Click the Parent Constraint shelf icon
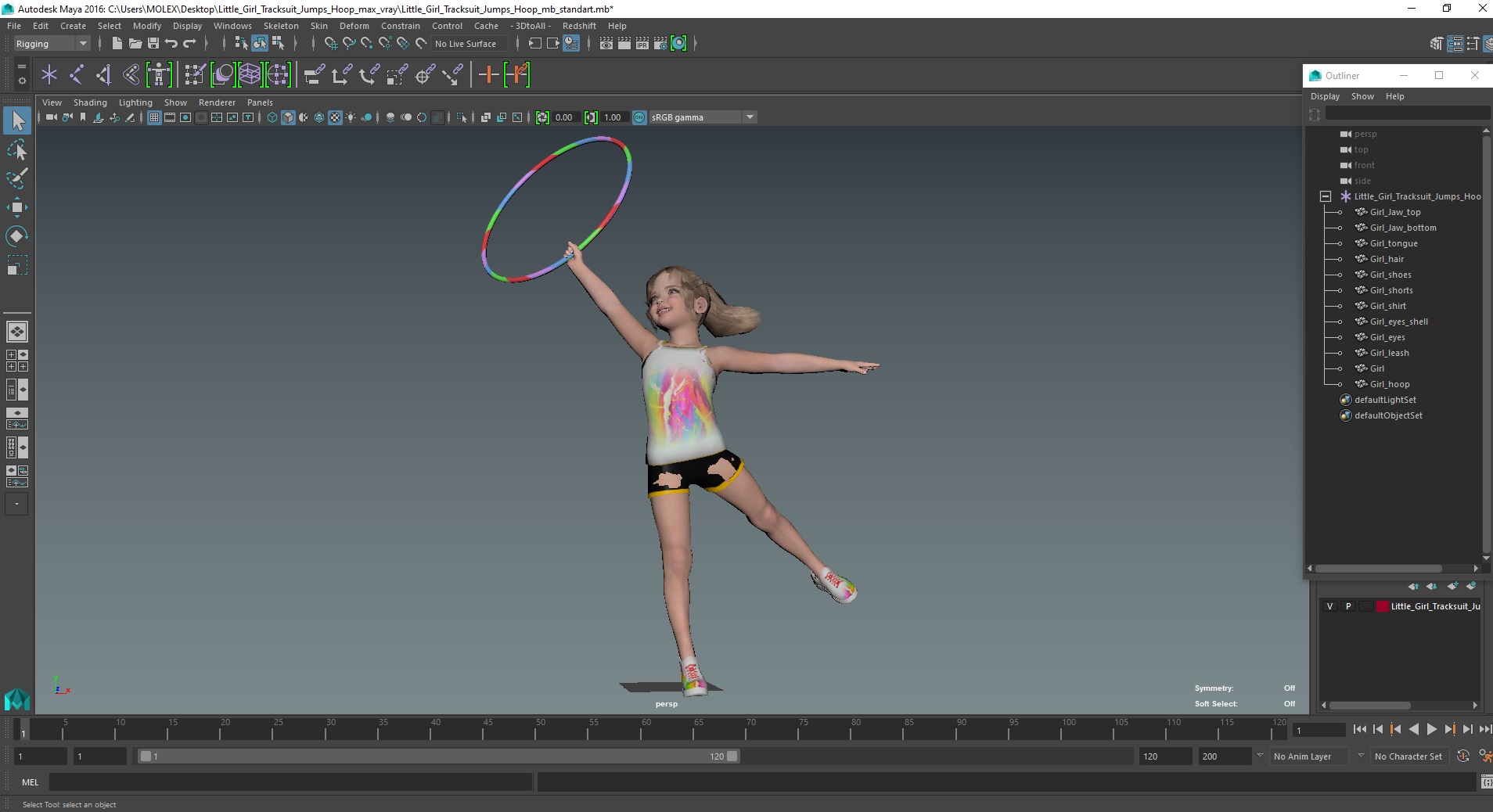Image resolution: width=1493 pixels, height=812 pixels. pyautogui.click(x=315, y=75)
